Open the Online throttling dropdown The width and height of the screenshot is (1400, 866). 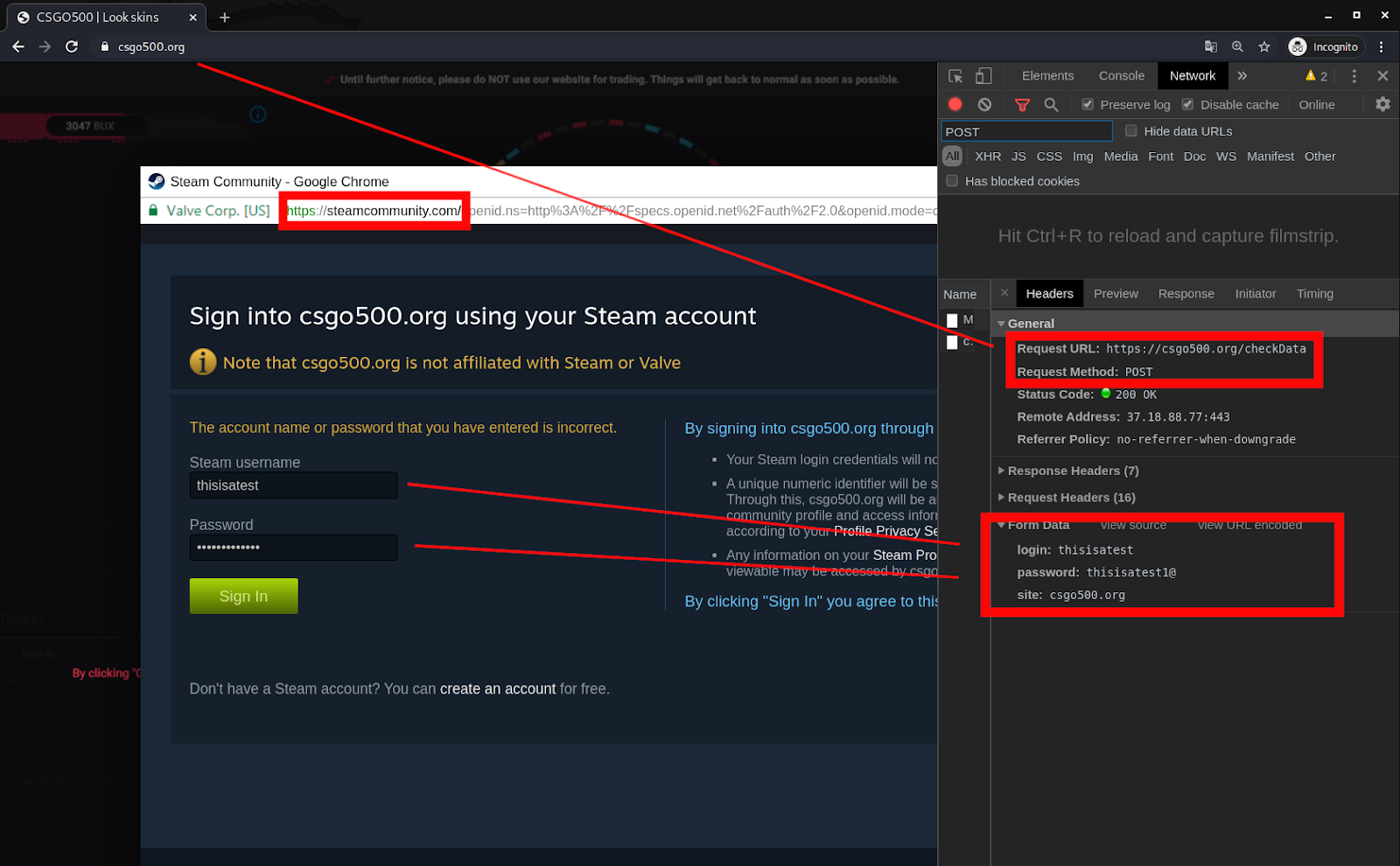[1317, 105]
